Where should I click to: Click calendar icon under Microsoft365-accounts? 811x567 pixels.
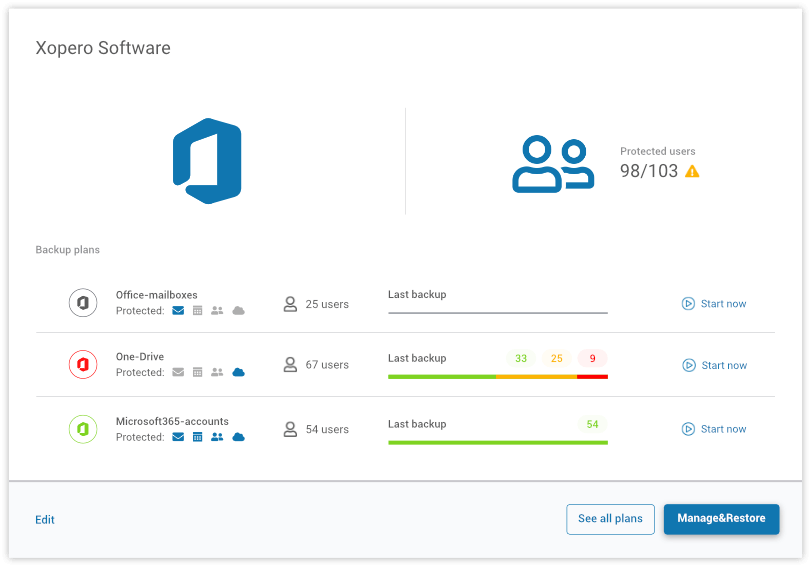pos(198,437)
